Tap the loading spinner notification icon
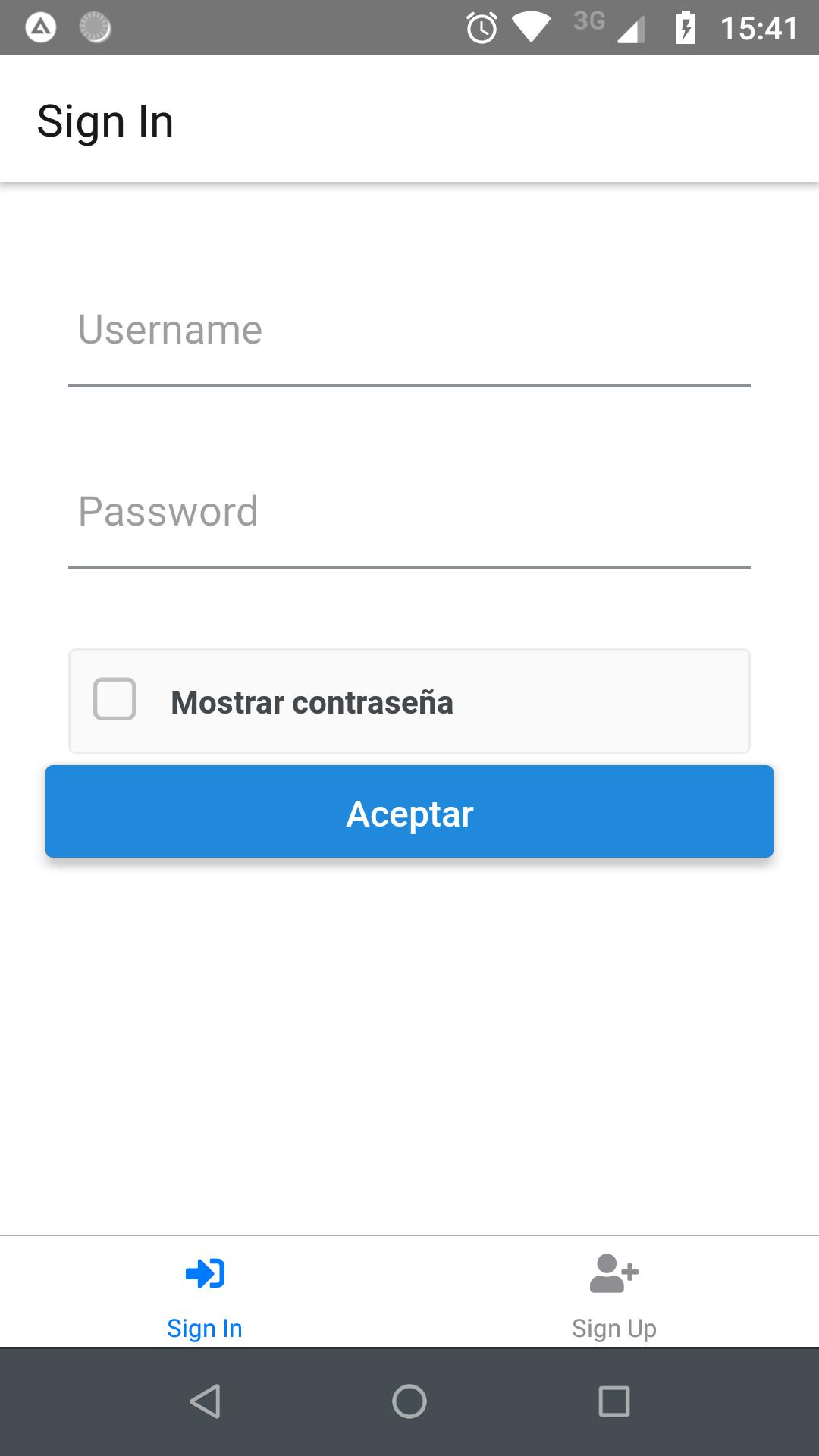The image size is (819, 1456). tap(96, 28)
